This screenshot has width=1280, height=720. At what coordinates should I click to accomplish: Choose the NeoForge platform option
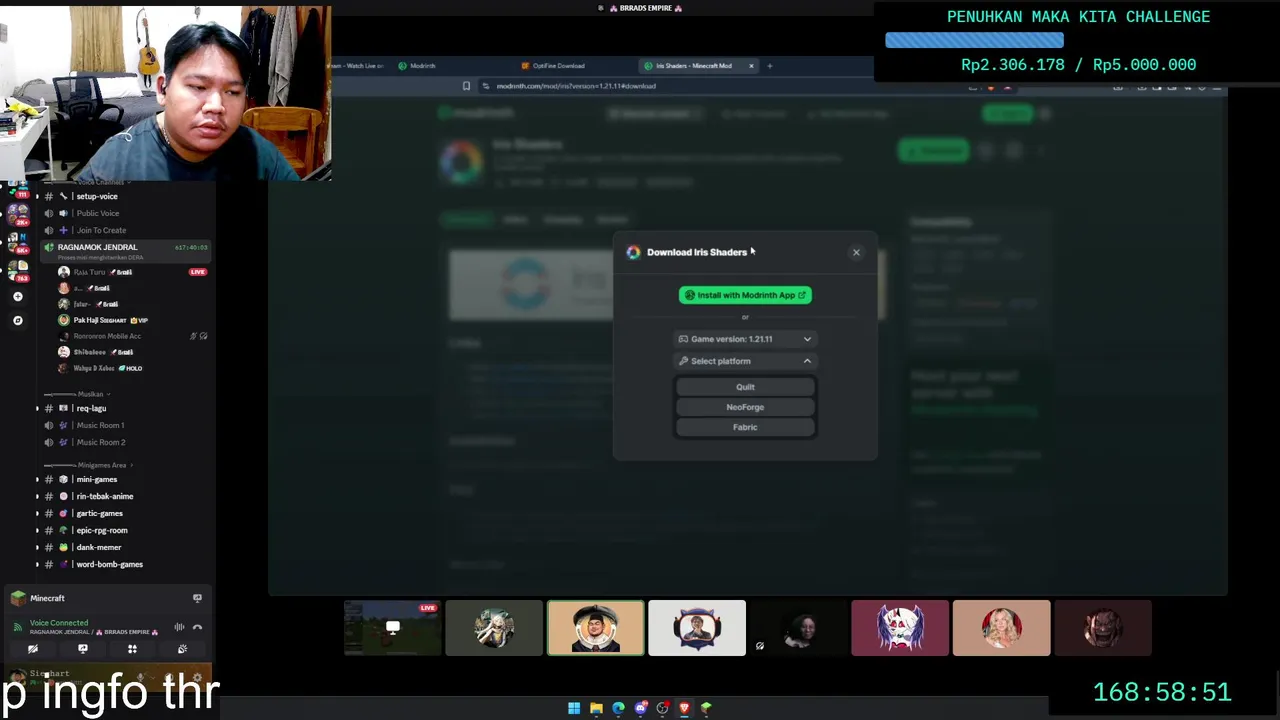(x=745, y=407)
